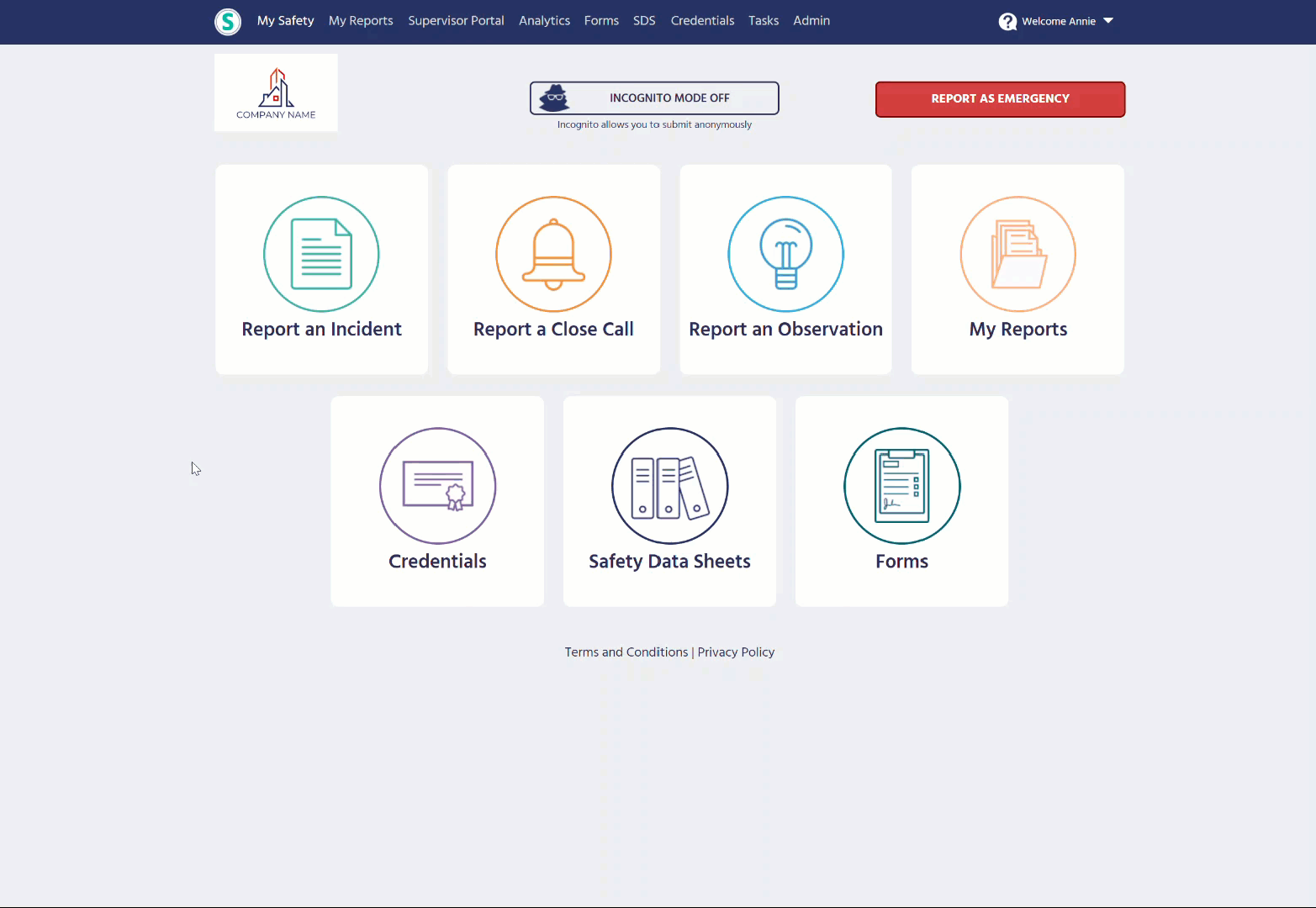Open My Reports via the folder icon
The image size is (1316, 908).
(x=1017, y=254)
